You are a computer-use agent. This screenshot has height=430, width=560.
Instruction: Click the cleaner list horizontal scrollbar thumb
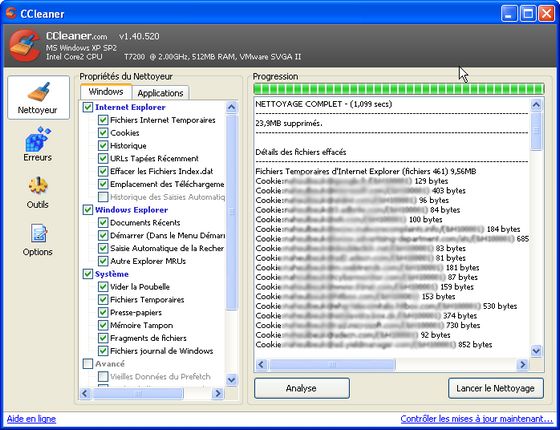point(138,394)
